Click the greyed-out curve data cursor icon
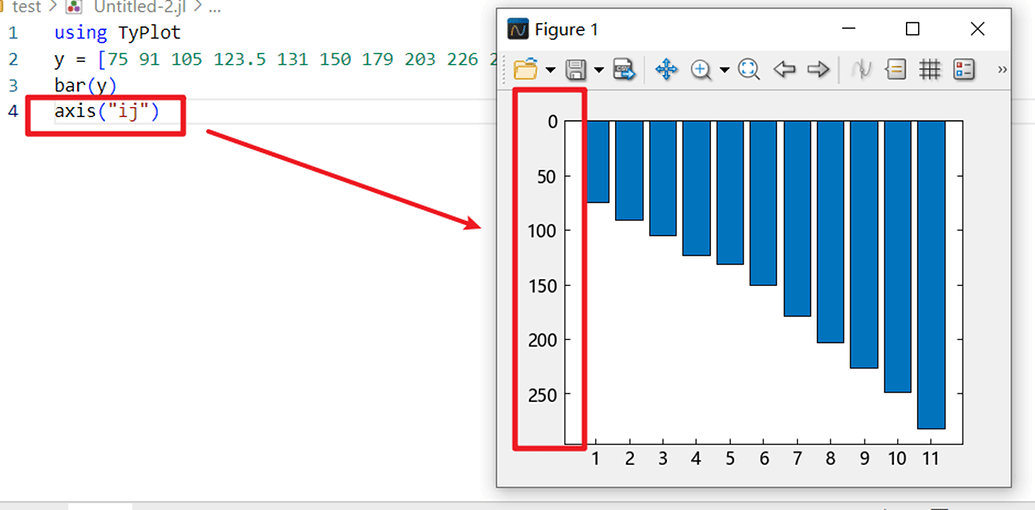This screenshot has width=1035, height=510. coord(861,69)
